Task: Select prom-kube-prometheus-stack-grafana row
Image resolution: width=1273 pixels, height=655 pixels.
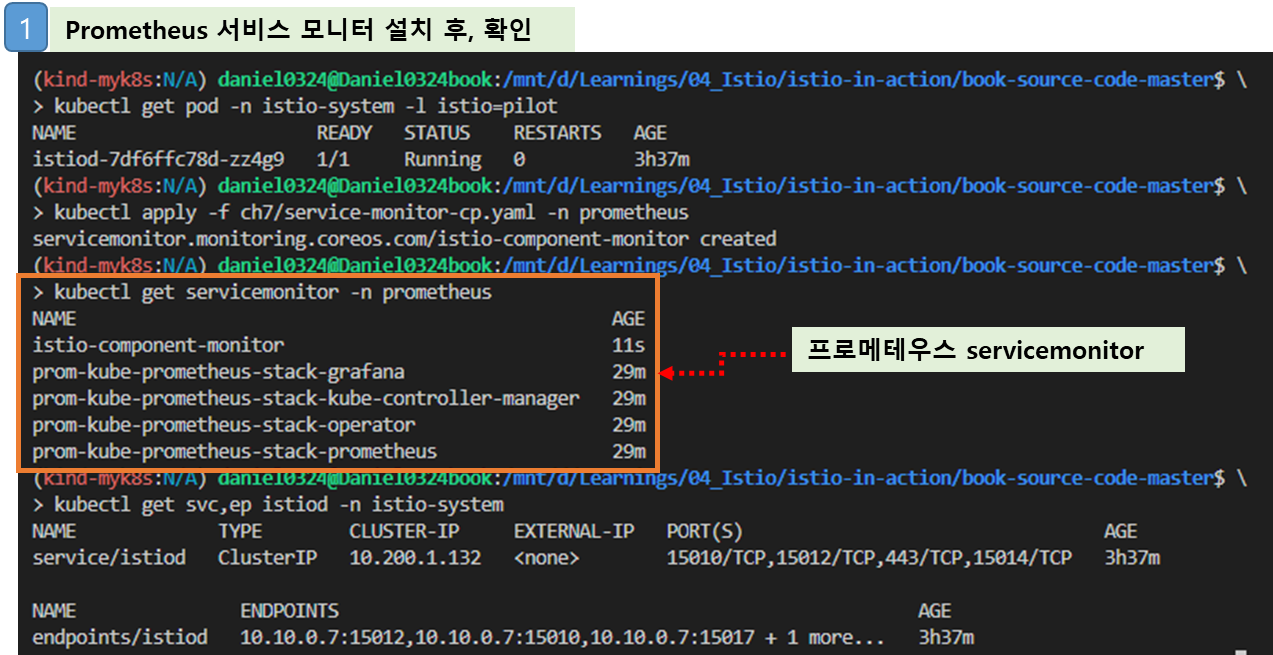Action: 339,372
